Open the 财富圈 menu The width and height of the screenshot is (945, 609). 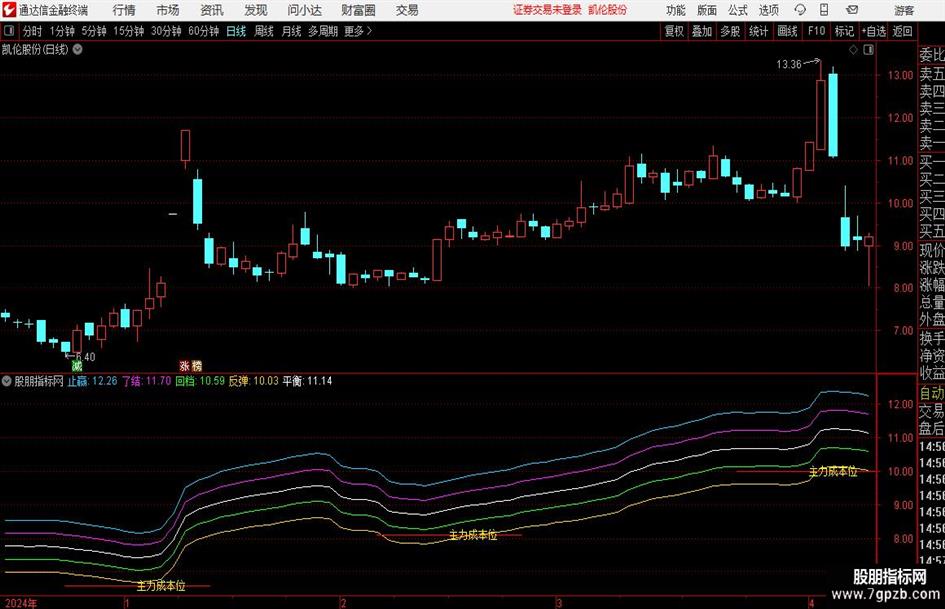358,10
